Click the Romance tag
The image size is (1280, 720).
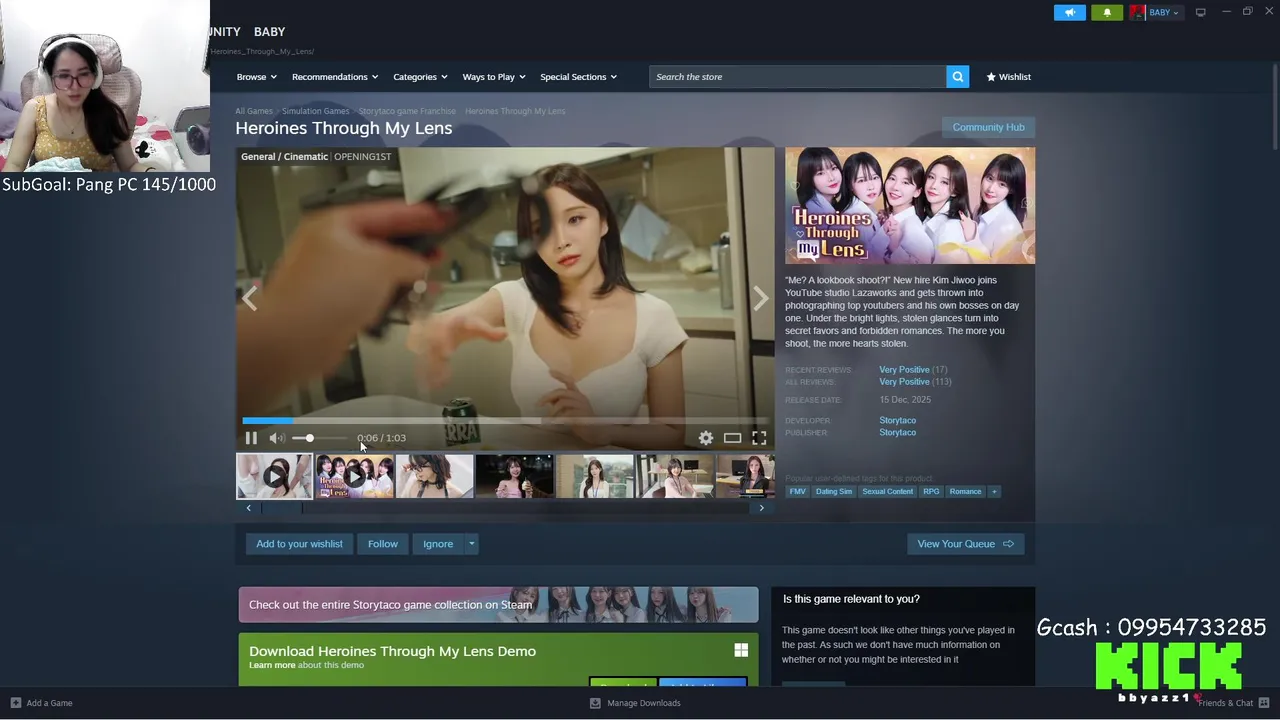click(965, 492)
